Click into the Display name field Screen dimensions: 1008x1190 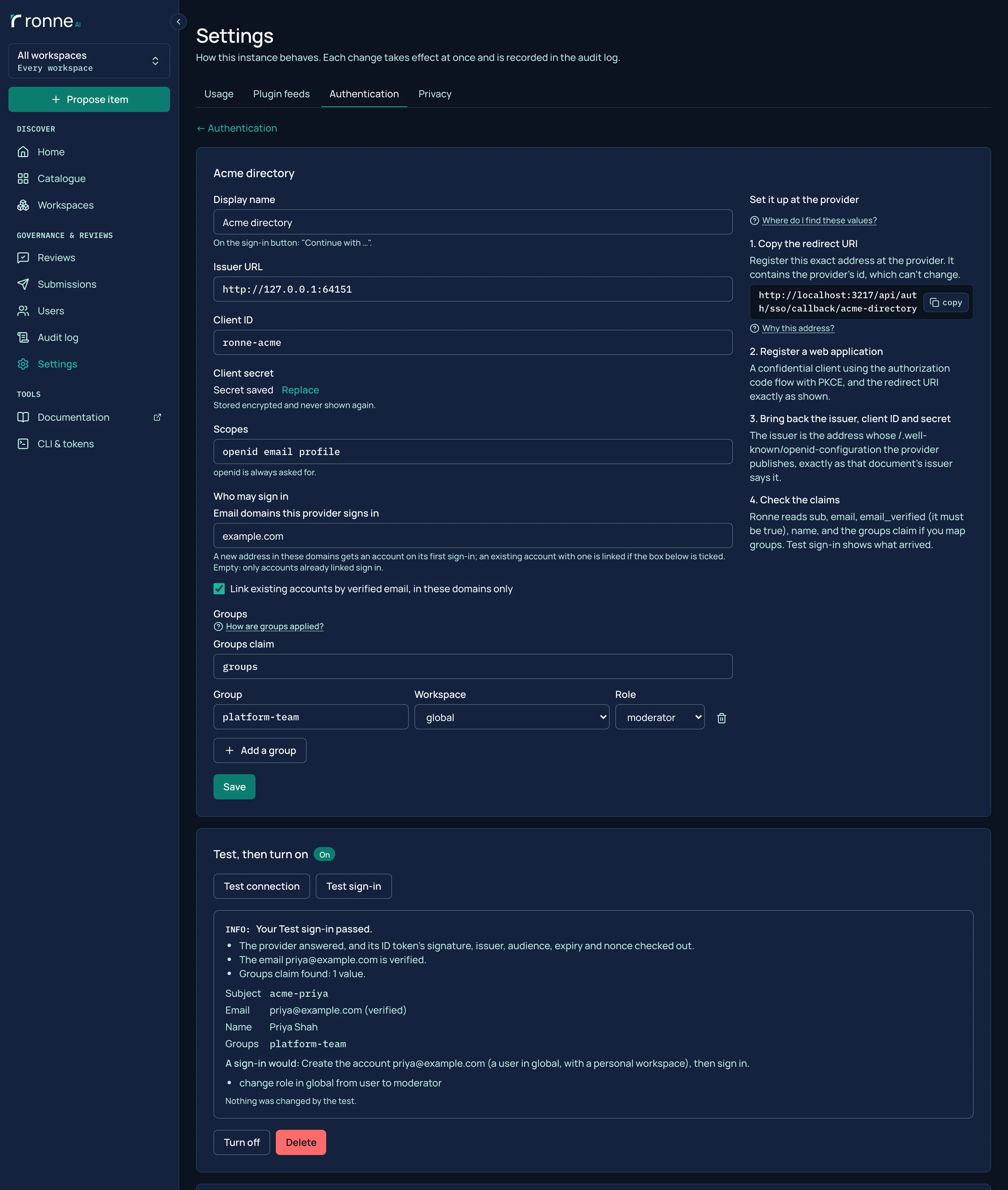(472, 222)
